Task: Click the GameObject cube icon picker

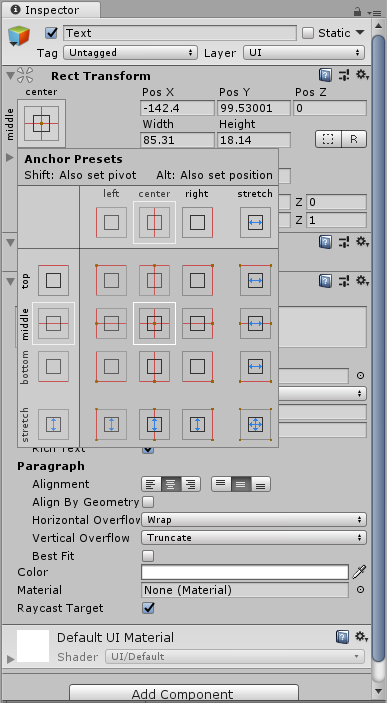Action: pos(19,36)
